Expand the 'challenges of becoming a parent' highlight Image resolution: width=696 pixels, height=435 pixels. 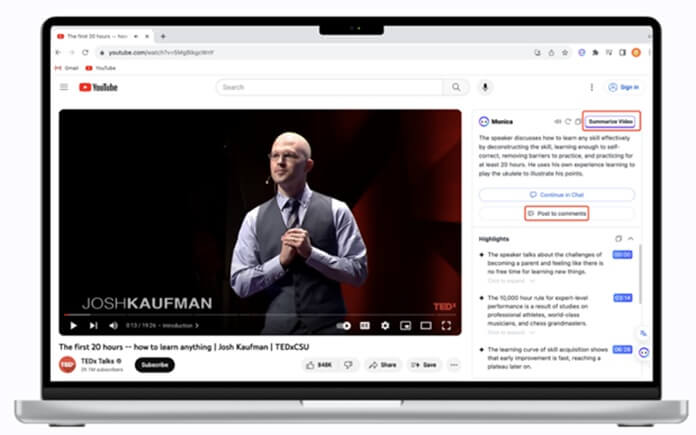tap(511, 281)
